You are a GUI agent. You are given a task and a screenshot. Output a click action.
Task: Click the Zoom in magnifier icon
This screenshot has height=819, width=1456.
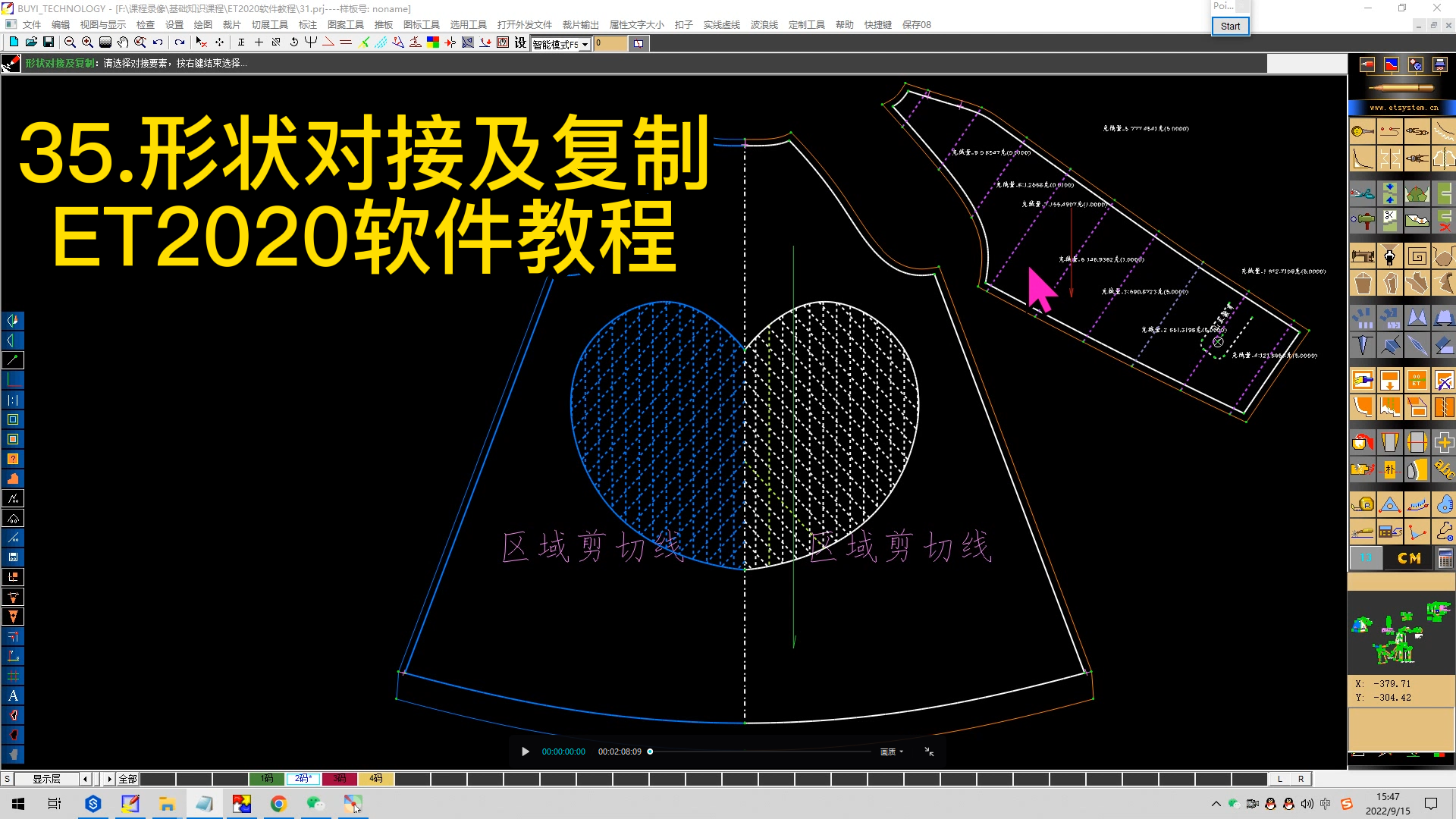click(x=87, y=42)
